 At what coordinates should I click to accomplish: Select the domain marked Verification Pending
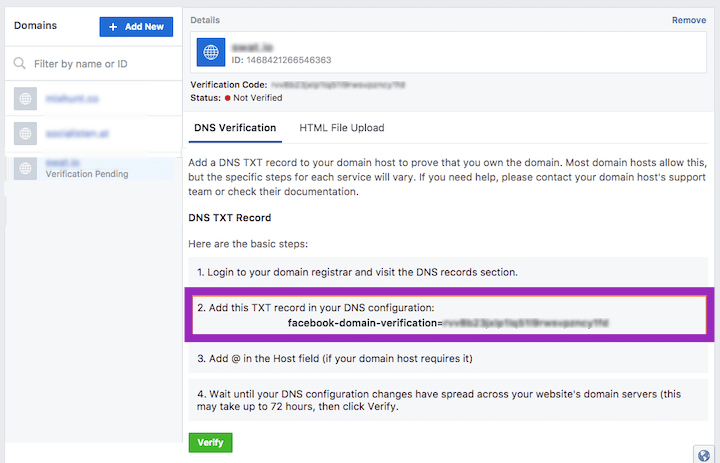click(x=94, y=168)
